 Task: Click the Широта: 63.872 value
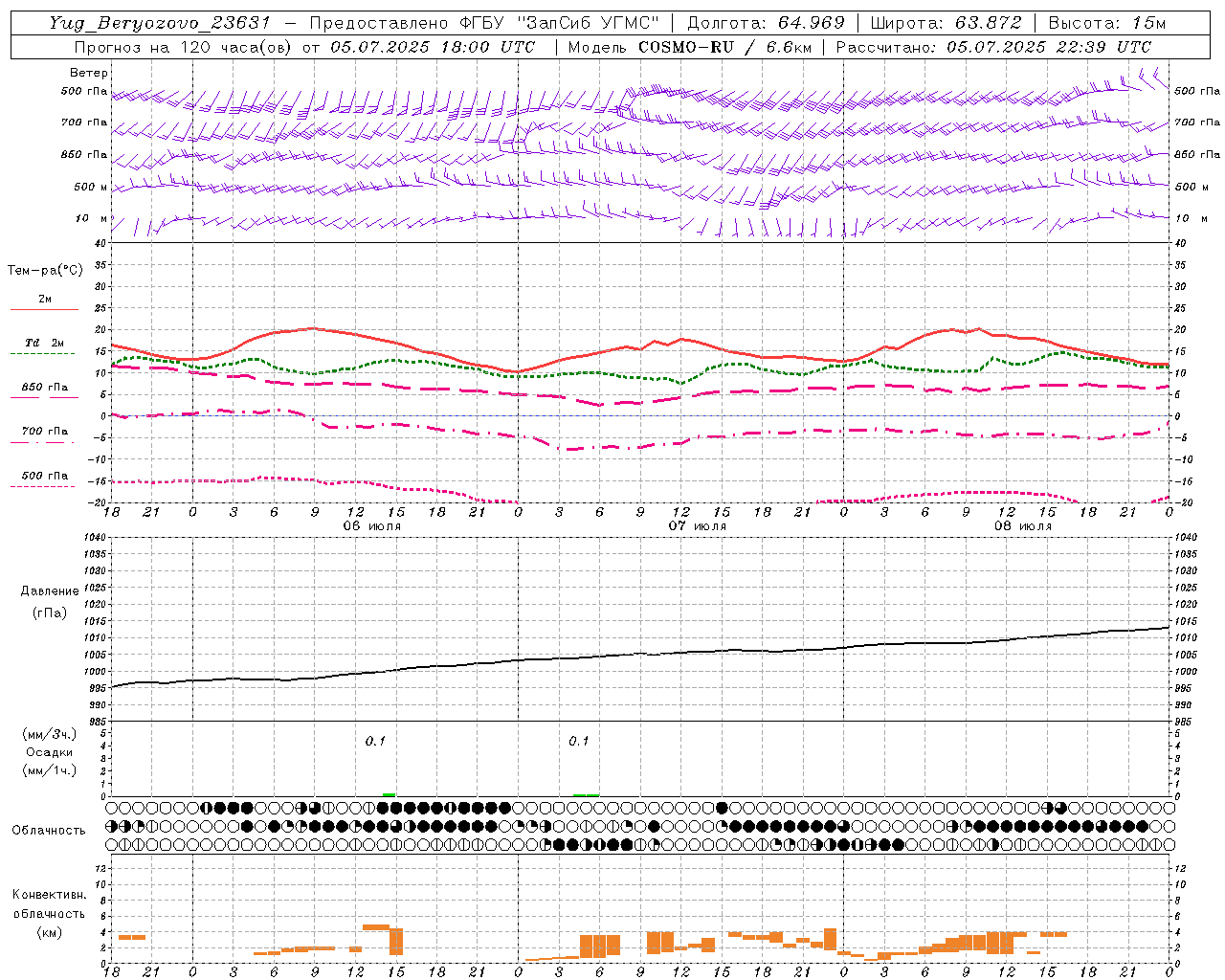pyautogui.click(x=946, y=23)
